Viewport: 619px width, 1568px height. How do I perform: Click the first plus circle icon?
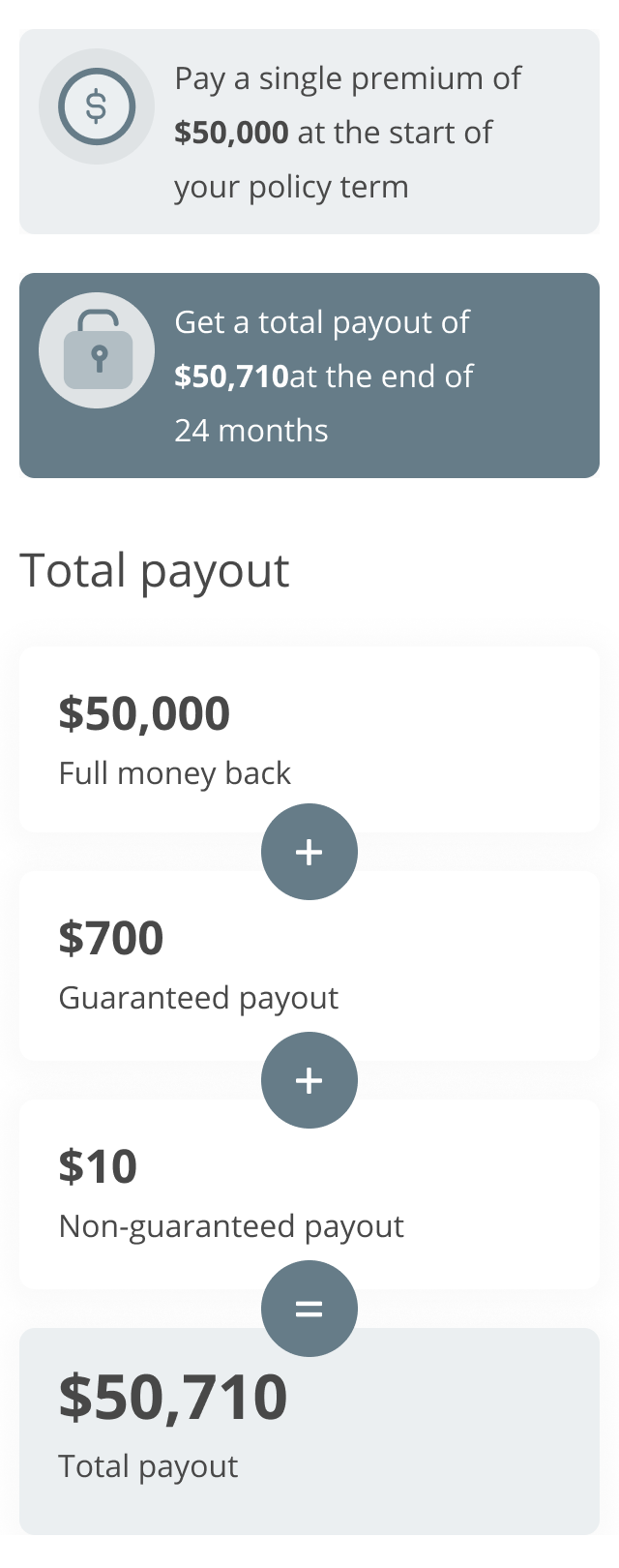click(x=309, y=853)
